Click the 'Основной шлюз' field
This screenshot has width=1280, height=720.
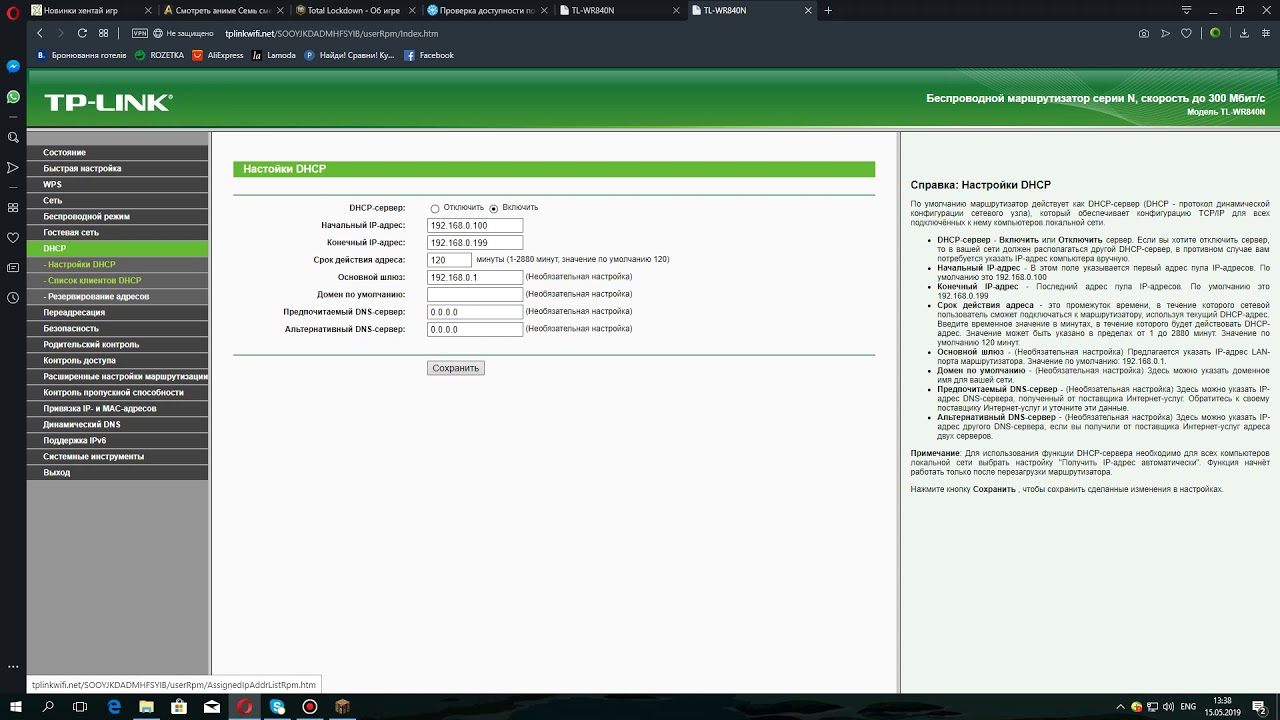tap(475, 278)
